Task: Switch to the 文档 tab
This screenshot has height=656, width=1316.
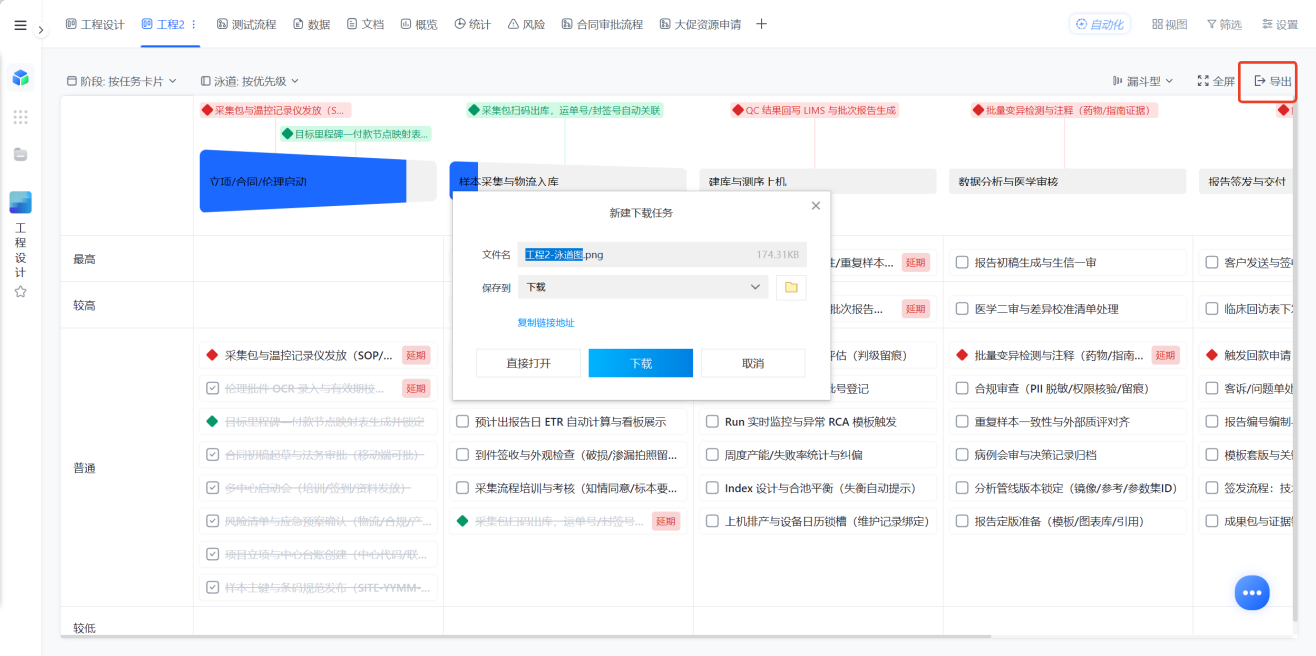Action: tap(365, 24)
